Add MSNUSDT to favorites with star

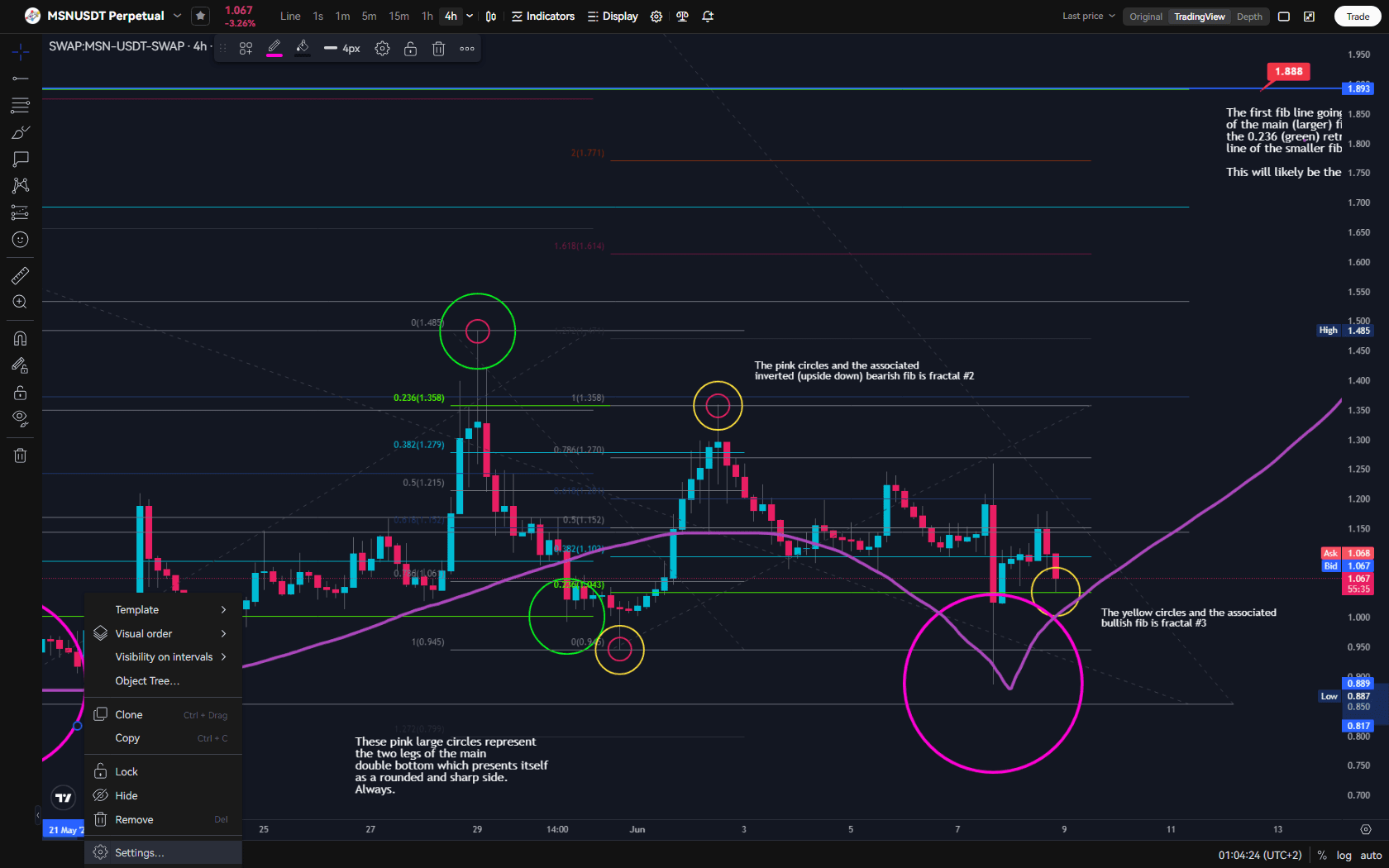[200, 16]
